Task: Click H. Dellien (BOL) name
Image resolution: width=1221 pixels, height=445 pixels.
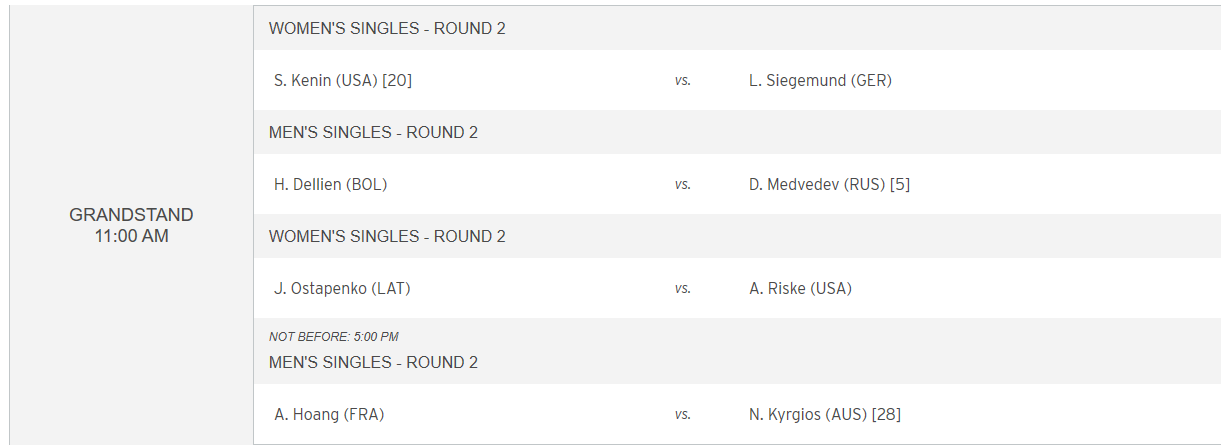Action: (x=330, y=185)
